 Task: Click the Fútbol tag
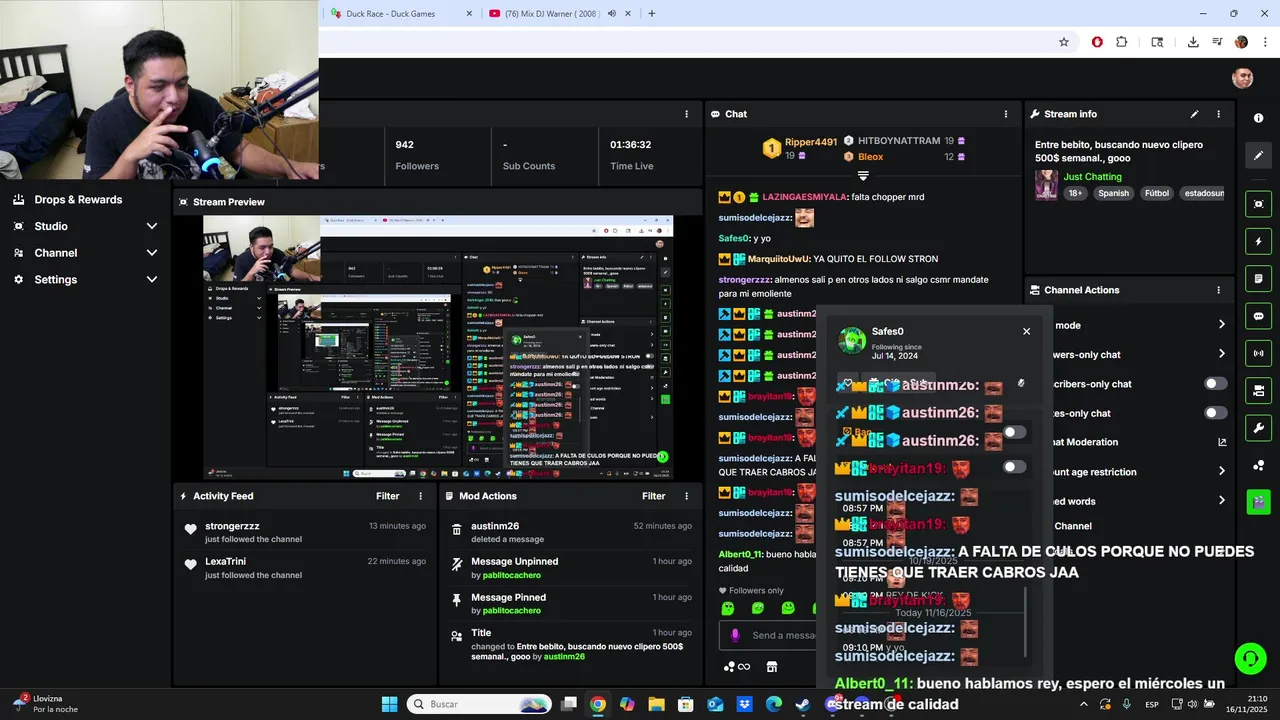point(1157,193)
